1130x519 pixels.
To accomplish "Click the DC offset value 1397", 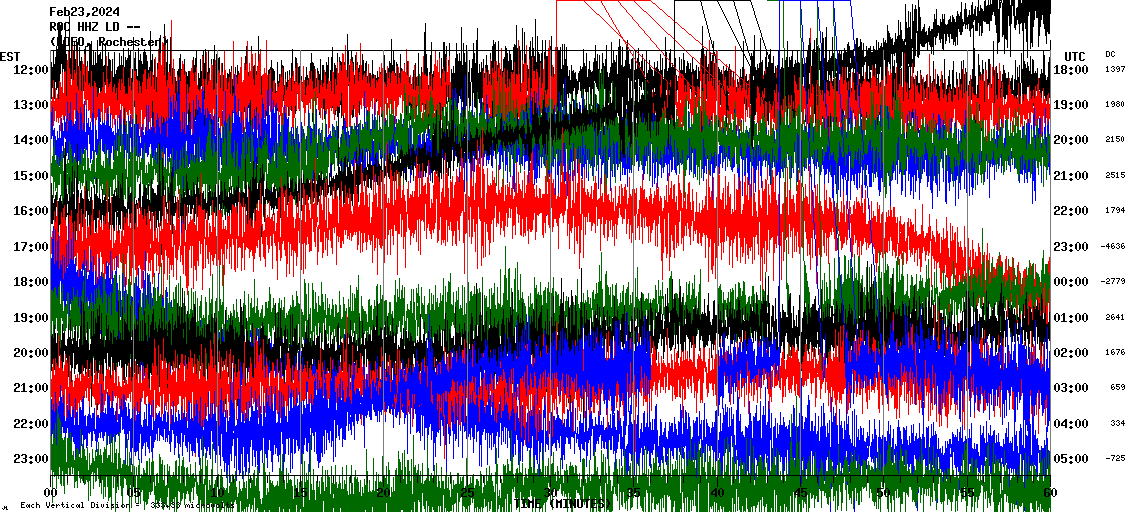I will [1115, 69].
